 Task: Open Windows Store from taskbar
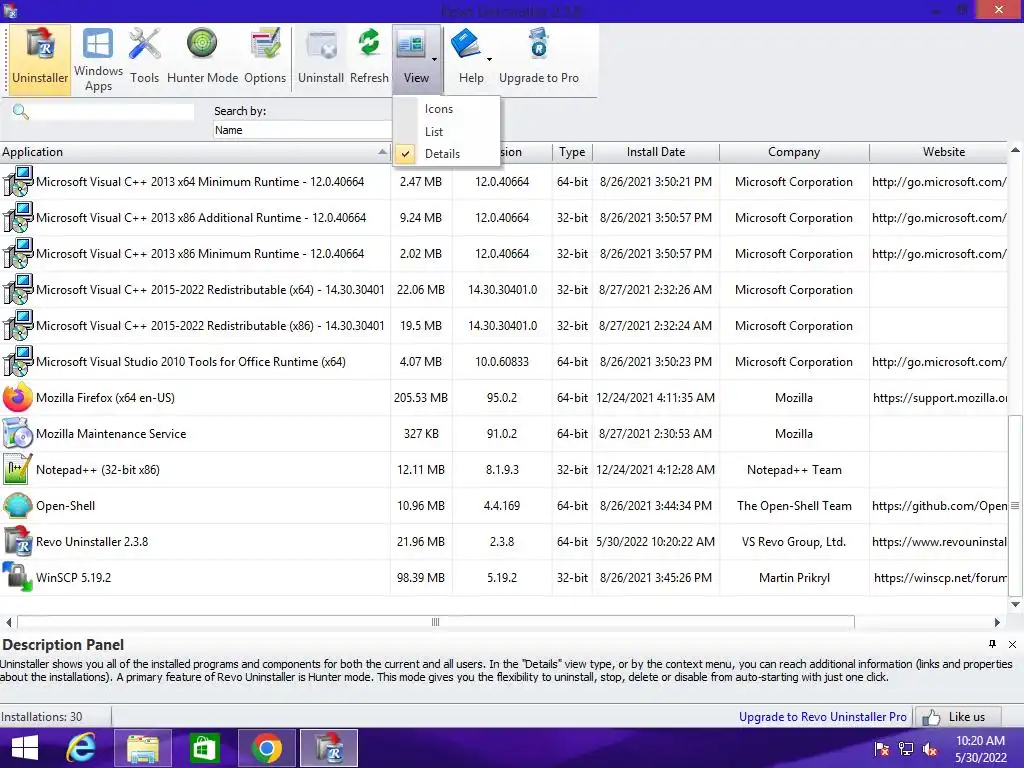coord(204,748)
